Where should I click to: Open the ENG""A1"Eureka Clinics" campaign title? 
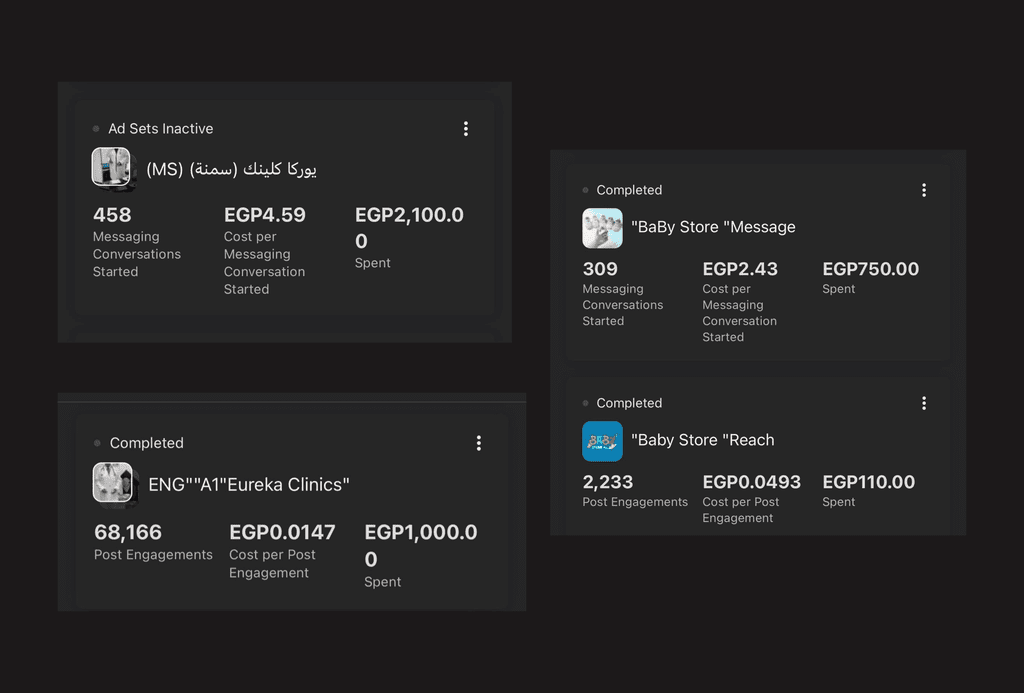pyautogui.click(x=249, y=485)
